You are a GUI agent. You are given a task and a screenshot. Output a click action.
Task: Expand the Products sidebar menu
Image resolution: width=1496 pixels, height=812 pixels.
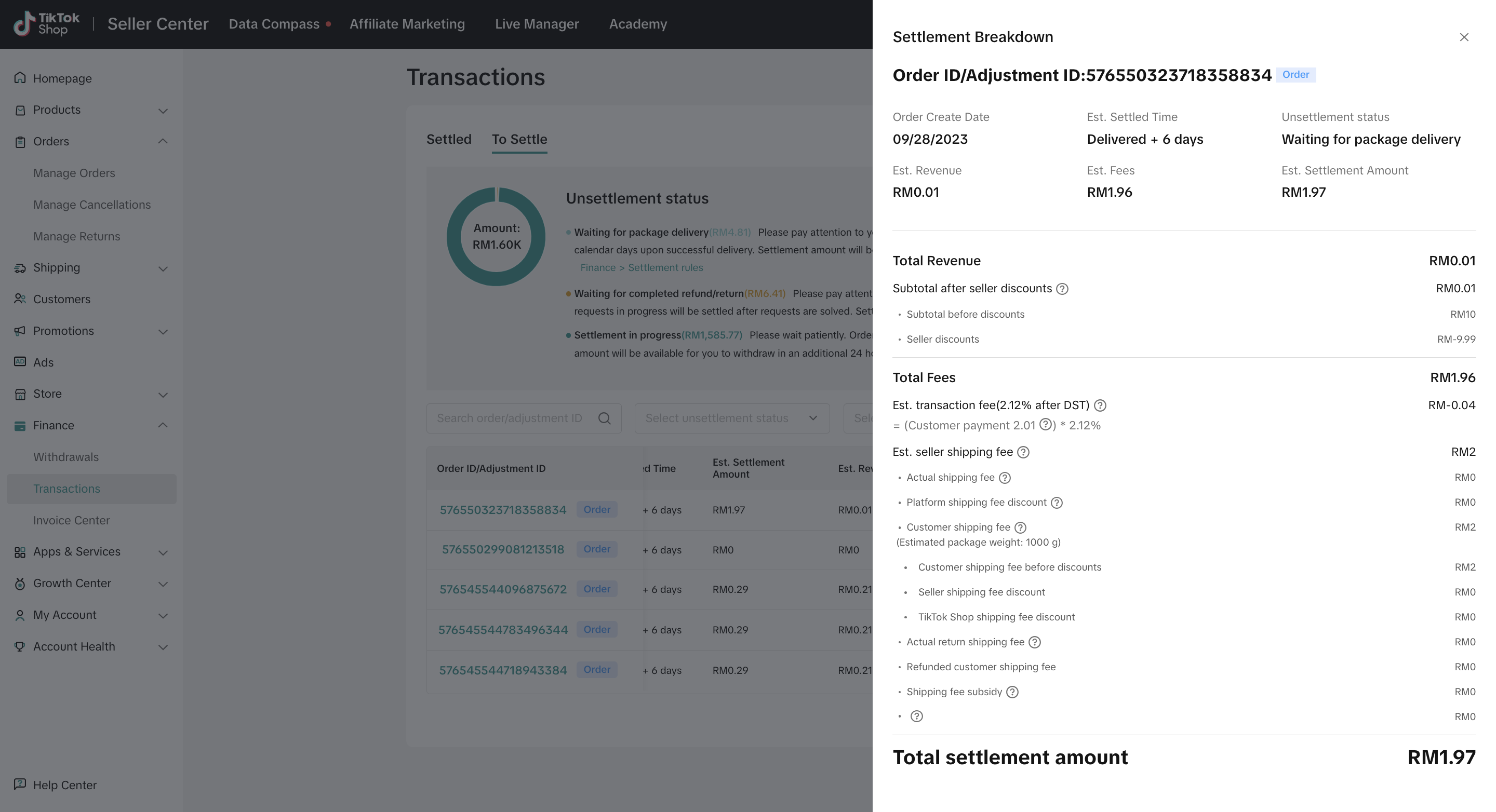point(163,110)
